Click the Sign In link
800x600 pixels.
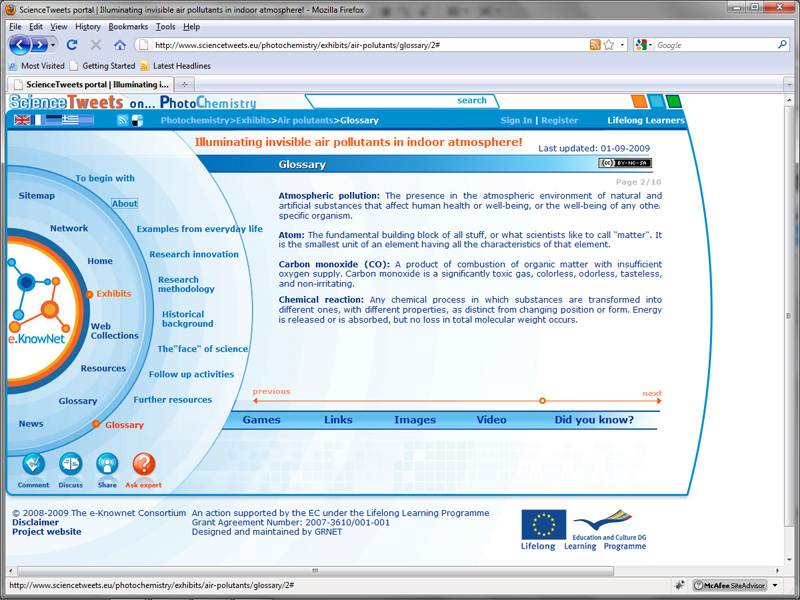tap(516, 120)
